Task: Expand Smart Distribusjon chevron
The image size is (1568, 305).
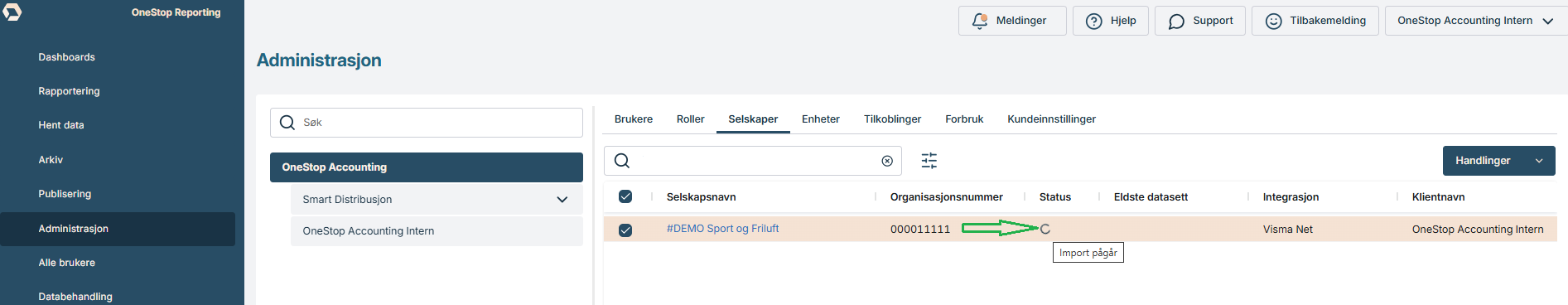Action: [562, 200]
